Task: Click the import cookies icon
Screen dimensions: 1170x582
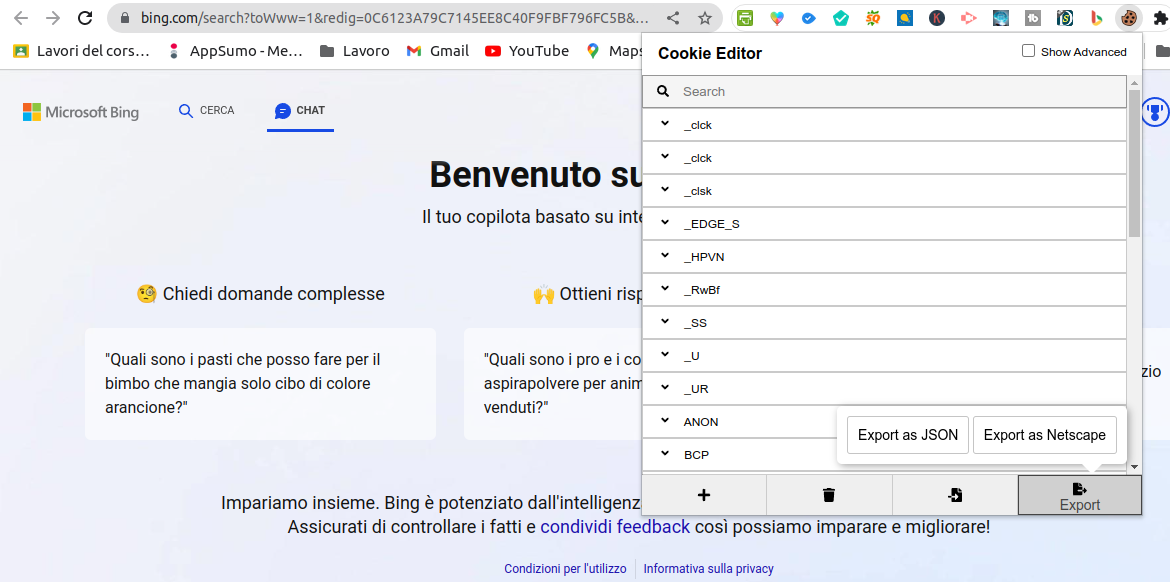Action: (955, 495)
